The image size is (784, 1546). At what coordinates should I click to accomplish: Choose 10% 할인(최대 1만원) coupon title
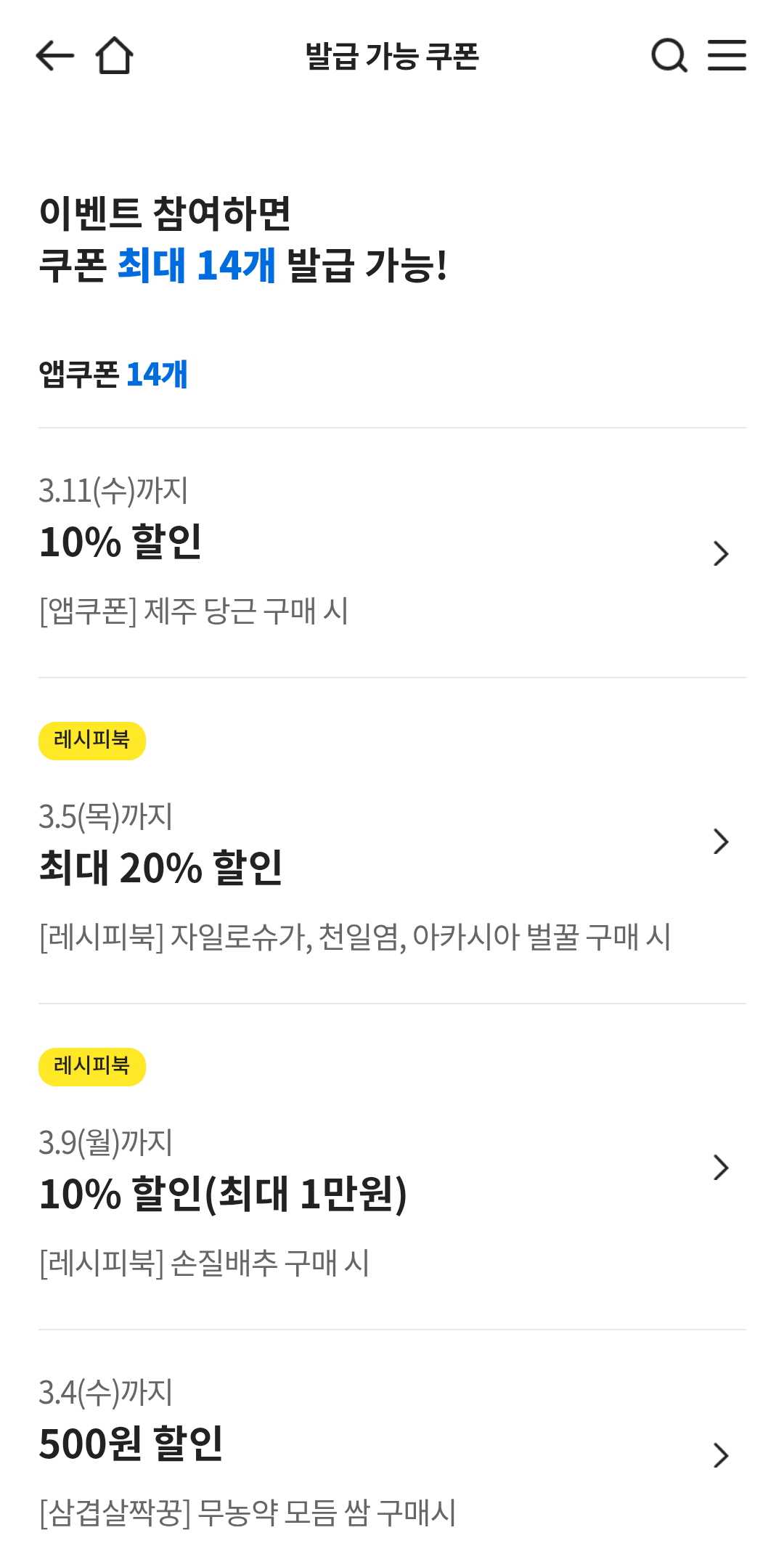[x=223, y=1194]
